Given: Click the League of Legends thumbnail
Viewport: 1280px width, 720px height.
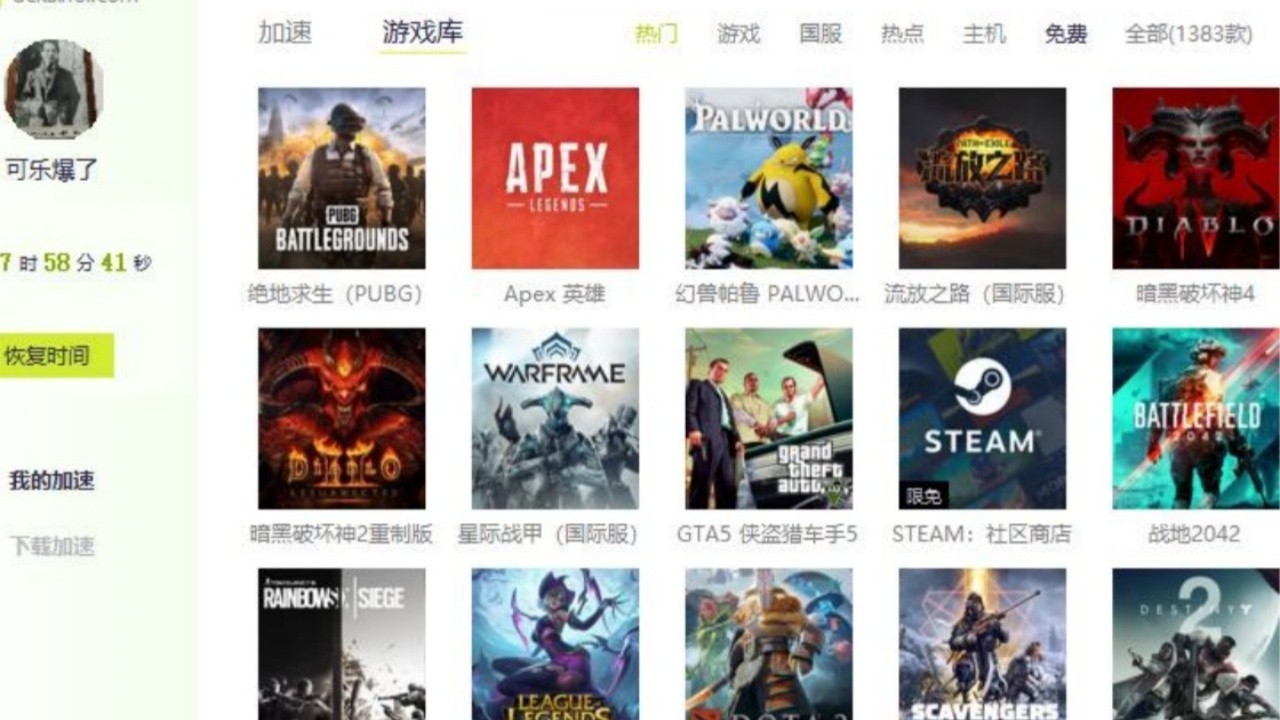Looking at the screenshot, I should [555, 643].
